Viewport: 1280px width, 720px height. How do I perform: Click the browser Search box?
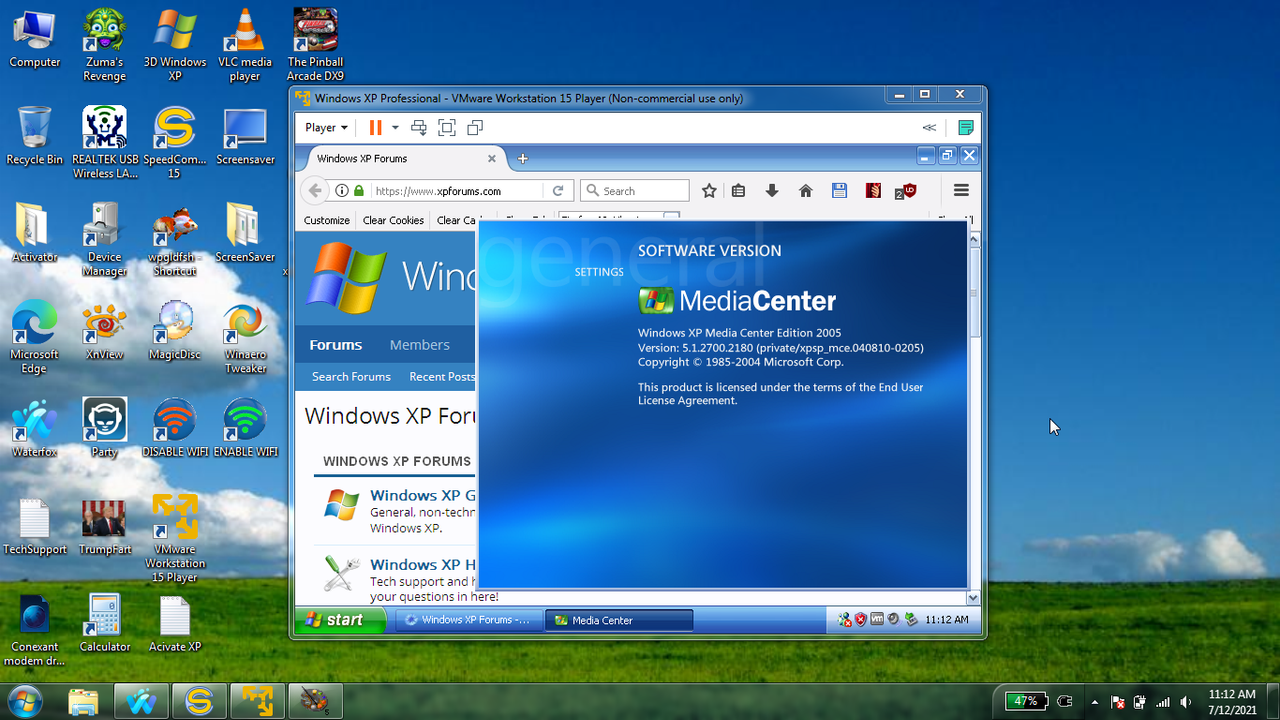point(635,190)
